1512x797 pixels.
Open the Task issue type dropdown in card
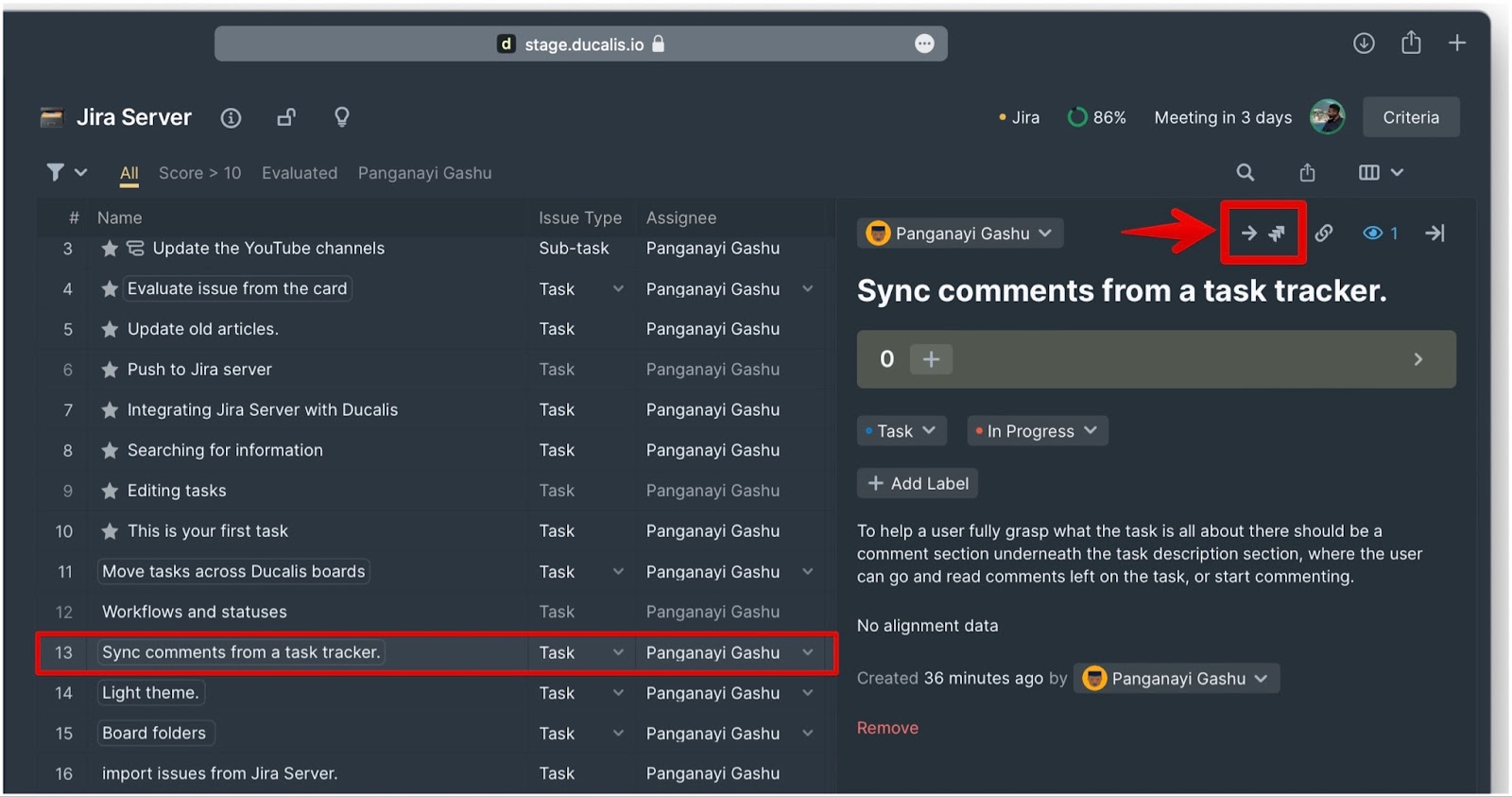902,431
